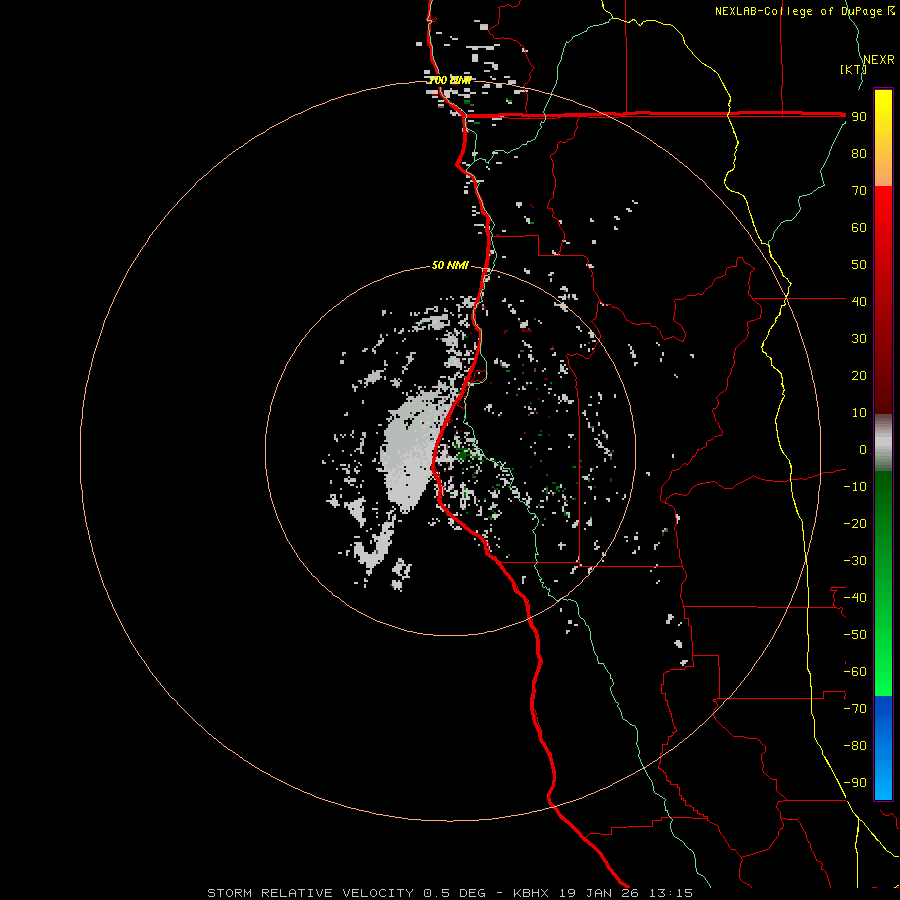Click the -90 value on the velocity scale
Viewport: 900px width, 900px height.
click(x=855, y=783)
